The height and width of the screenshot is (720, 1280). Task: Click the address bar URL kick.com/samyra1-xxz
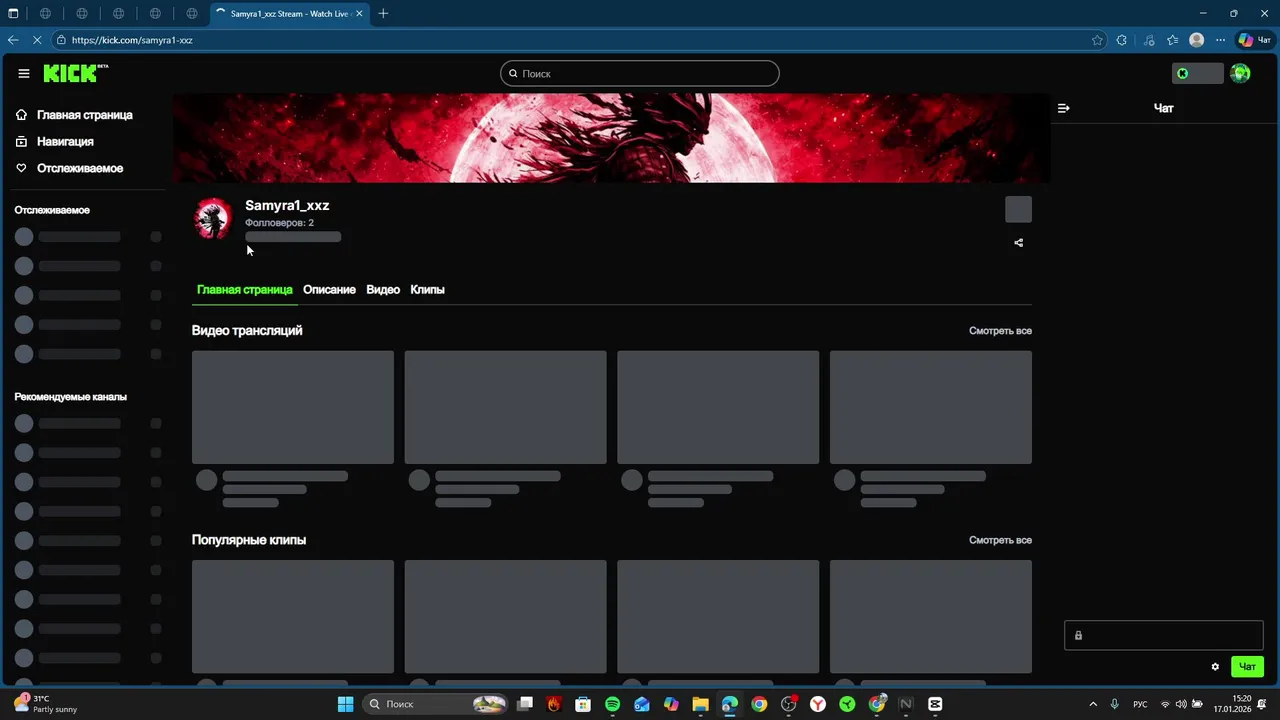(132, 40)
